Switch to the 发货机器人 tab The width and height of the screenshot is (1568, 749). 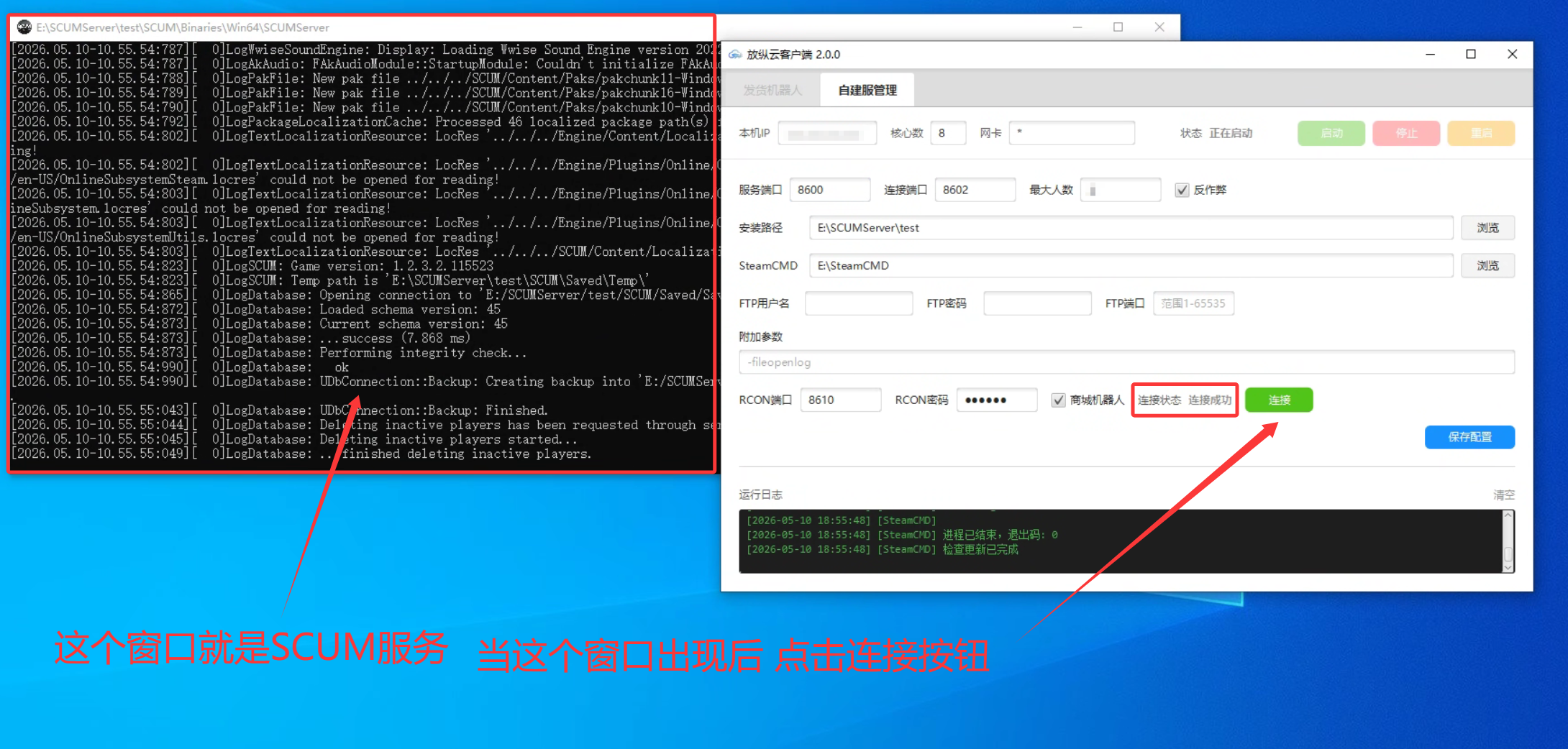772,90
